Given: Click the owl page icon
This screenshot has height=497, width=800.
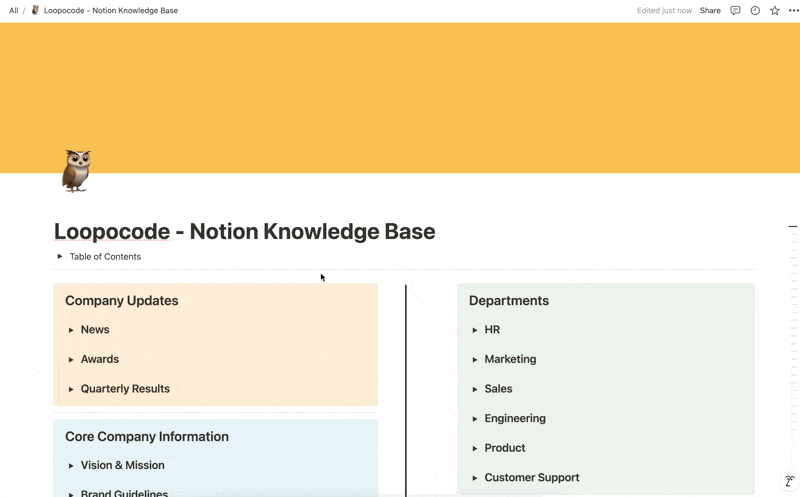Looking at the screenshot, I should (77, 170).
